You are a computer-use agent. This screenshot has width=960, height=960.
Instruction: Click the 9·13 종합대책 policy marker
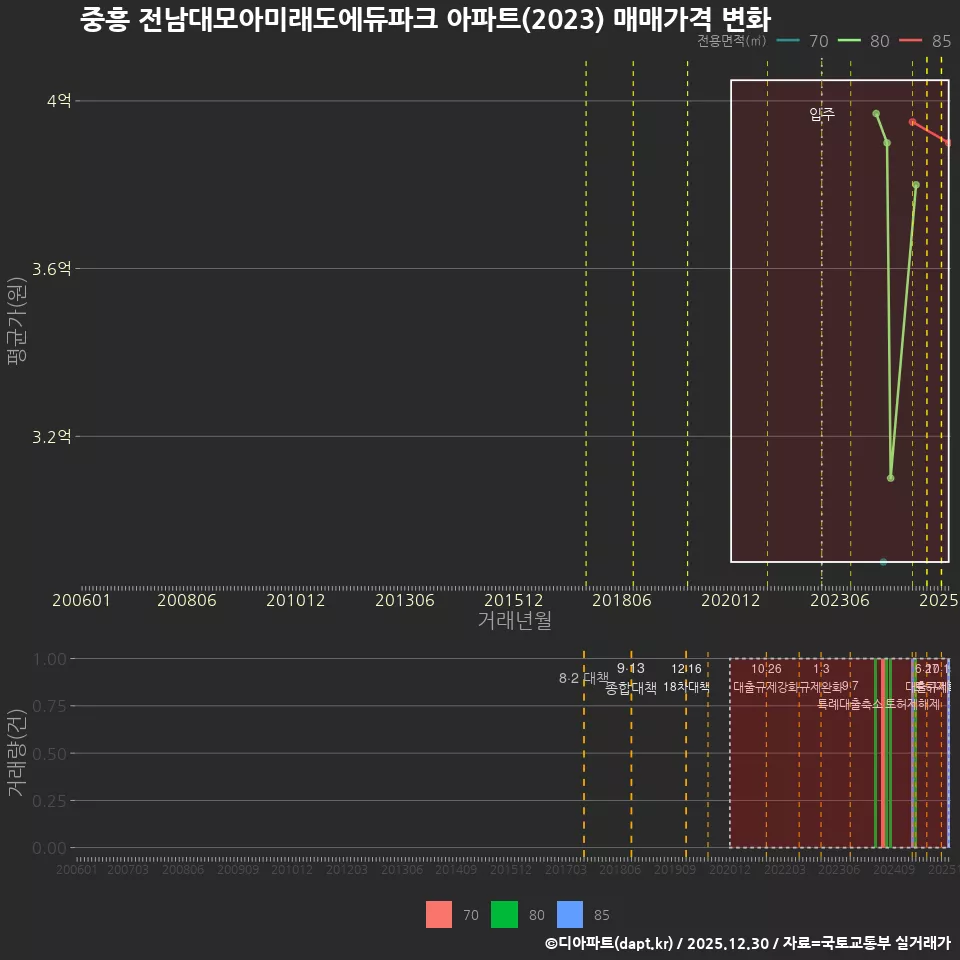[631, 678]
